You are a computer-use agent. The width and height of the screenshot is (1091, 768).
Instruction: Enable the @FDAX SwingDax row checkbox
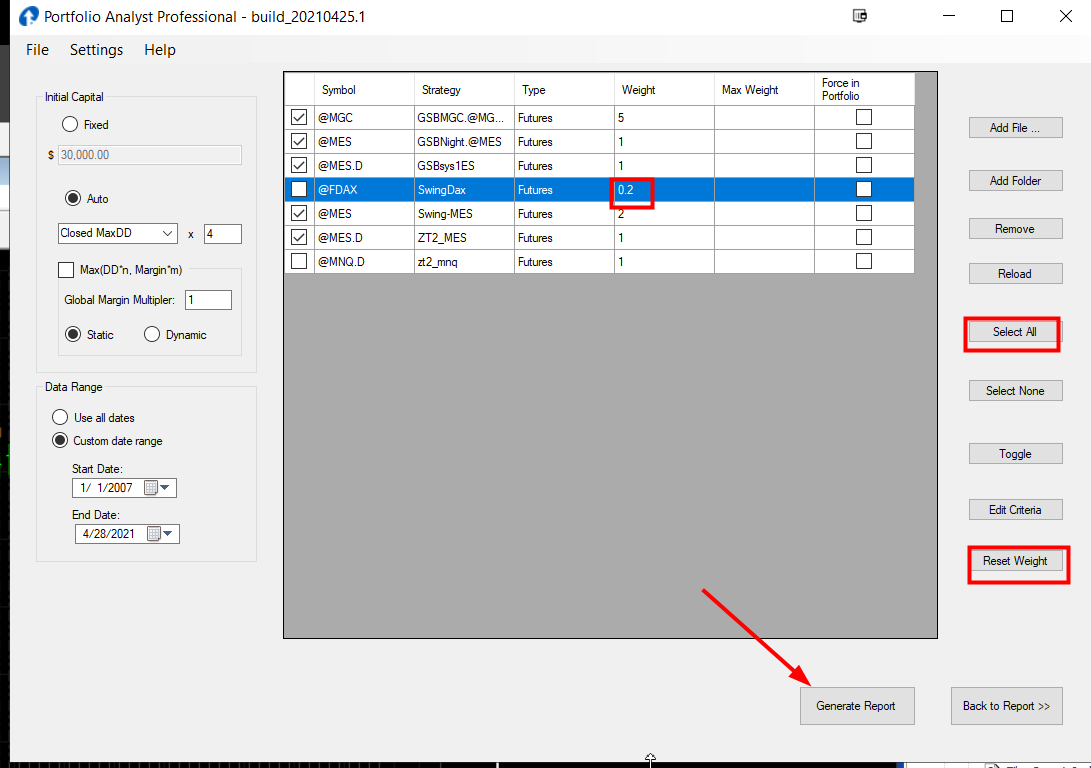(x=299, y=189)
